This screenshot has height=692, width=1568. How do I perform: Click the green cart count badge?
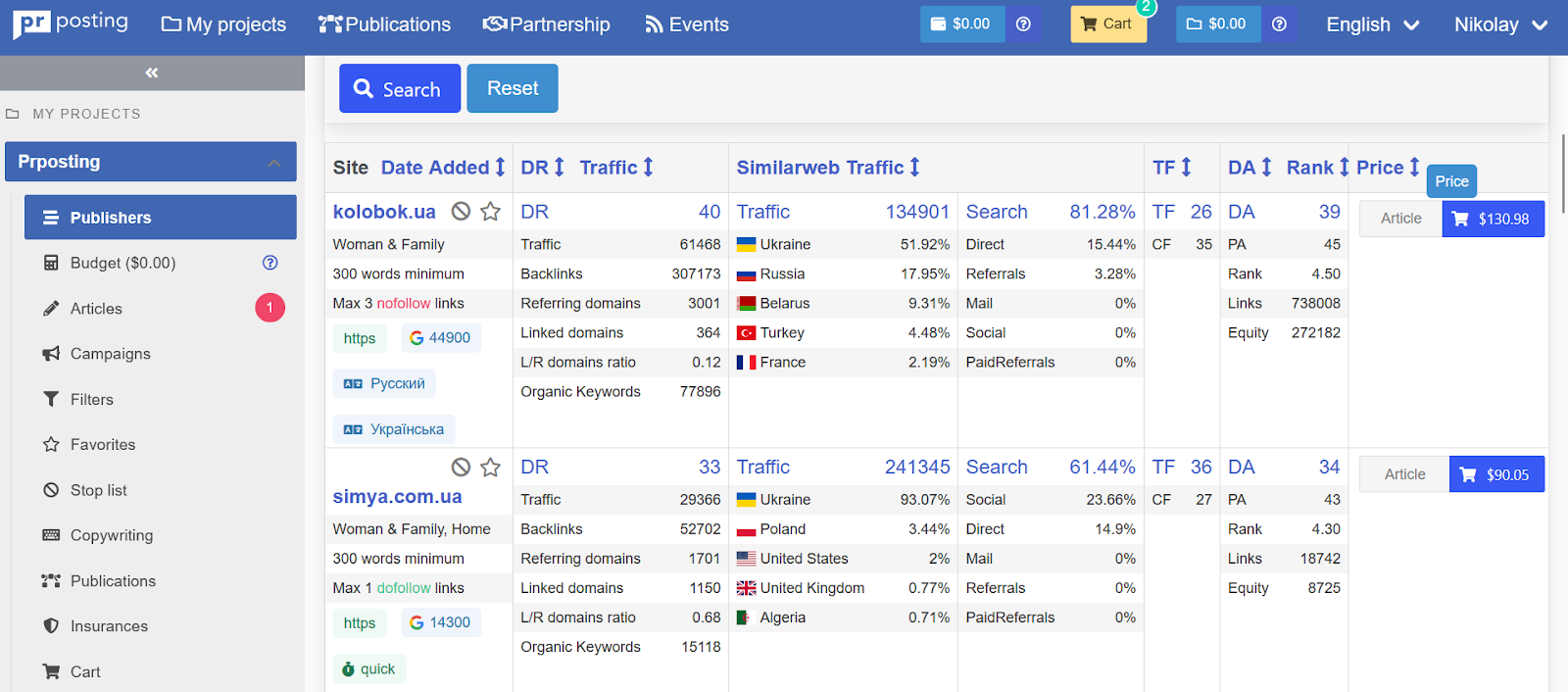(1146, 7)
